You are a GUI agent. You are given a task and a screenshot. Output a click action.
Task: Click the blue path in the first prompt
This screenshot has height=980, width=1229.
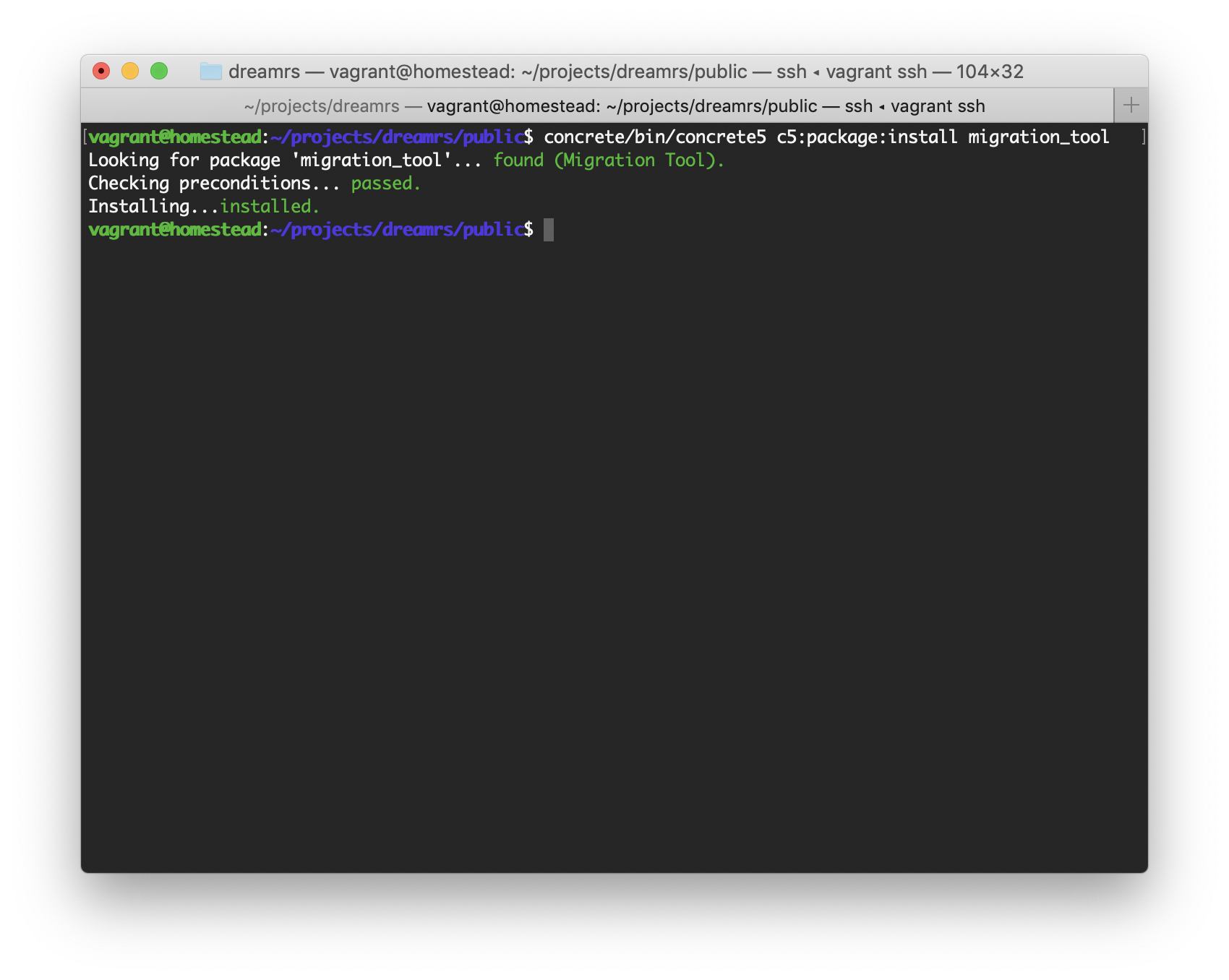[397, 137]
